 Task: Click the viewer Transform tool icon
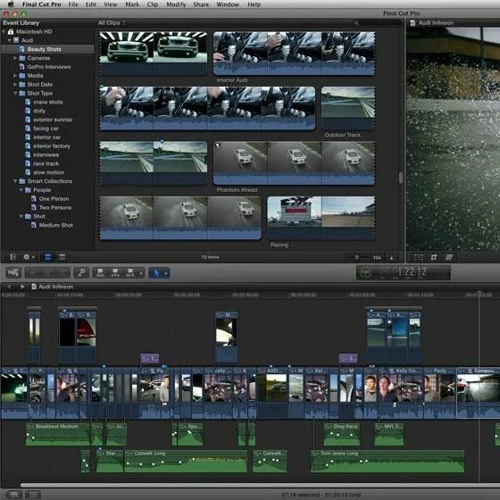(418, 257)
